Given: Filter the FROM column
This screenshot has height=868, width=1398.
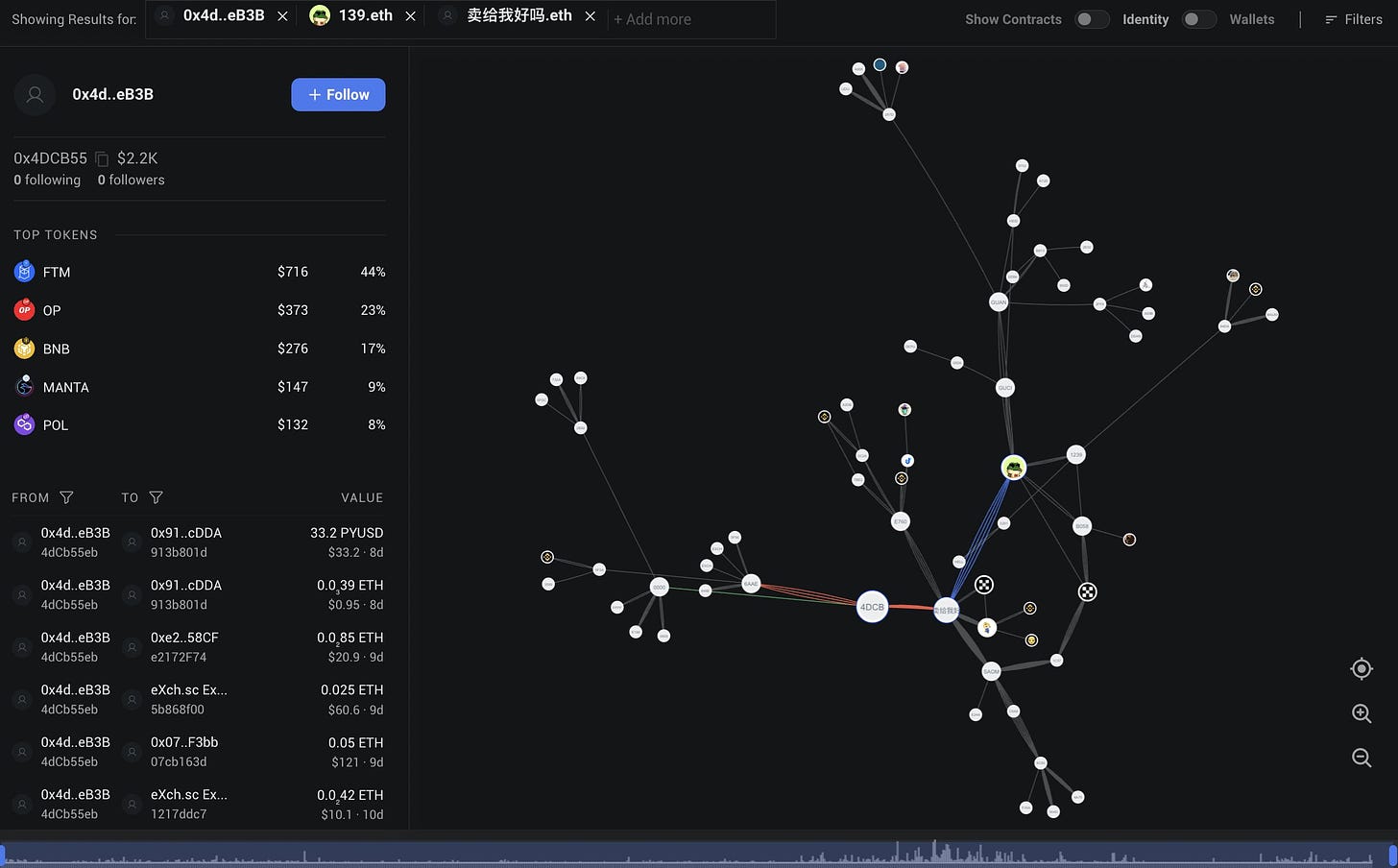Looking at the screenshot, I should [66, 497].
